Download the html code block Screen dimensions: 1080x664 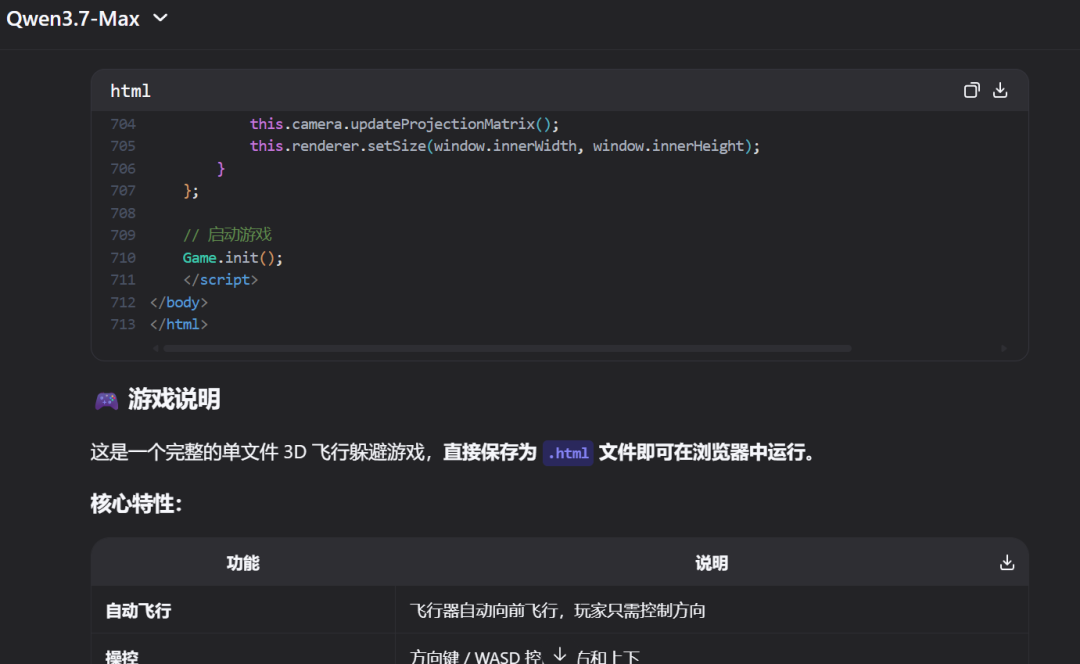coord(1000,90)
